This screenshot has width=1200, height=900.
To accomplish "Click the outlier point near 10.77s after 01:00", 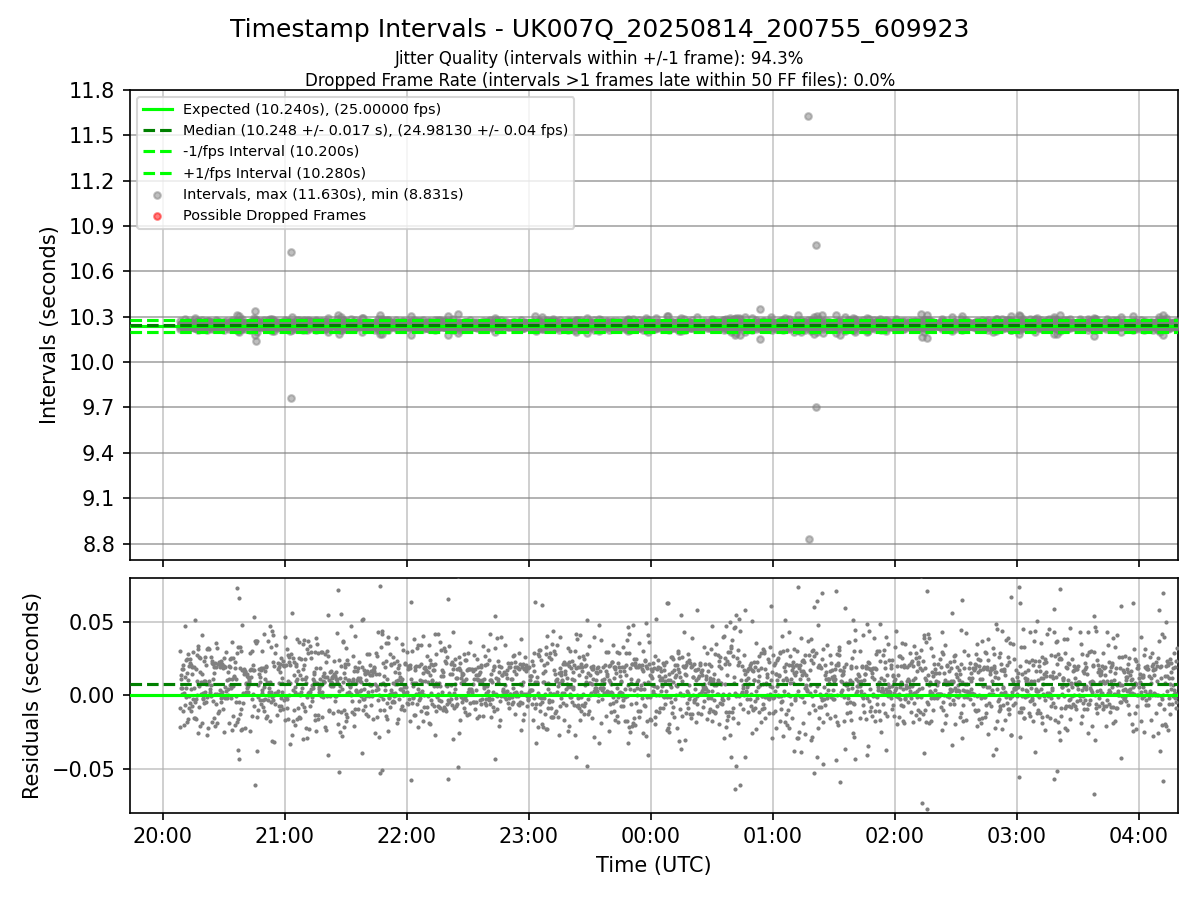I will [816, 245].
